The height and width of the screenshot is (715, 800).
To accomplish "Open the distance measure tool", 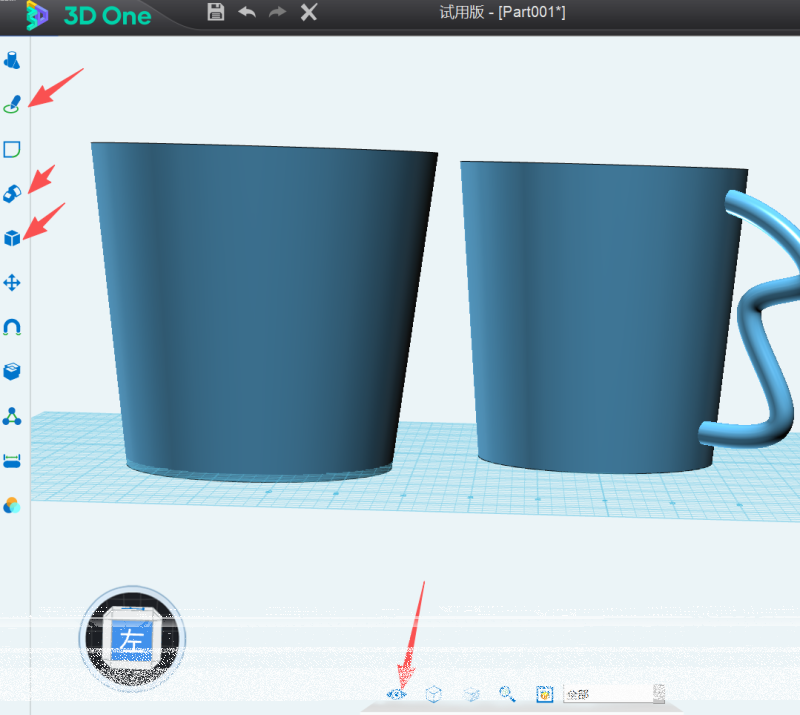I will 12,460.
